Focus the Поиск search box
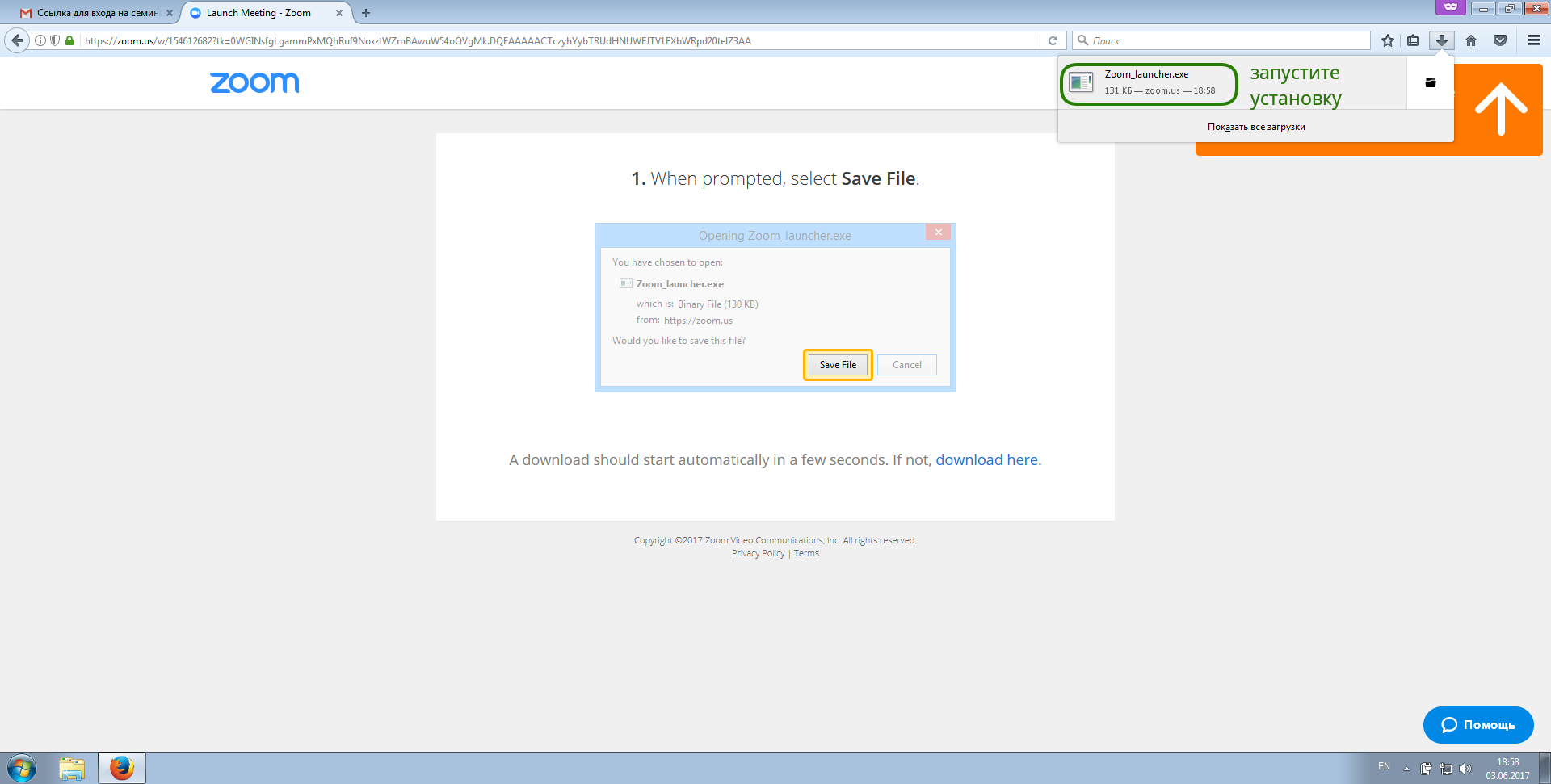1551x784 pixels. [1221, 40]
